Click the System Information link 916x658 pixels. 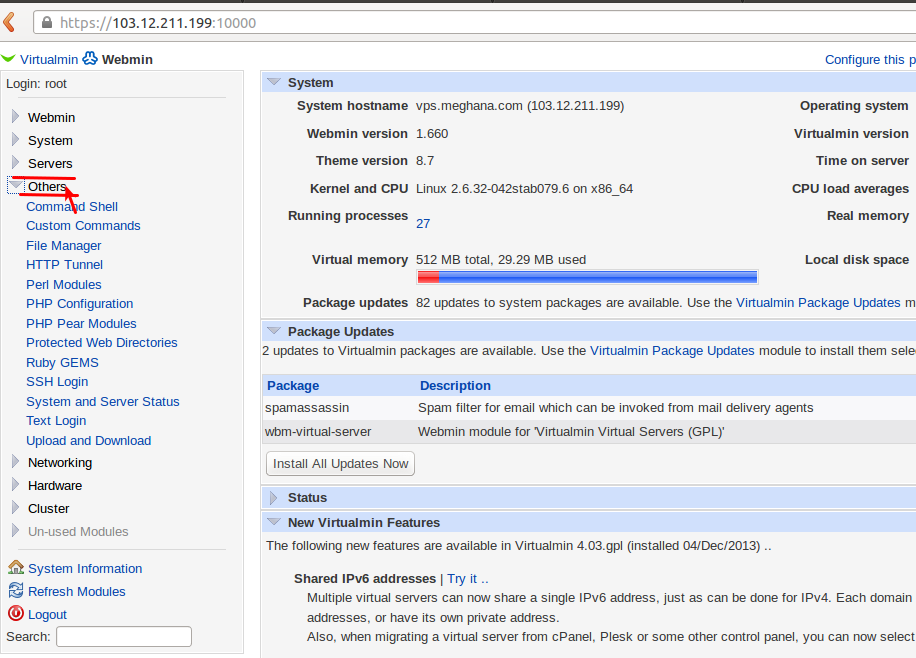point(85,569)
